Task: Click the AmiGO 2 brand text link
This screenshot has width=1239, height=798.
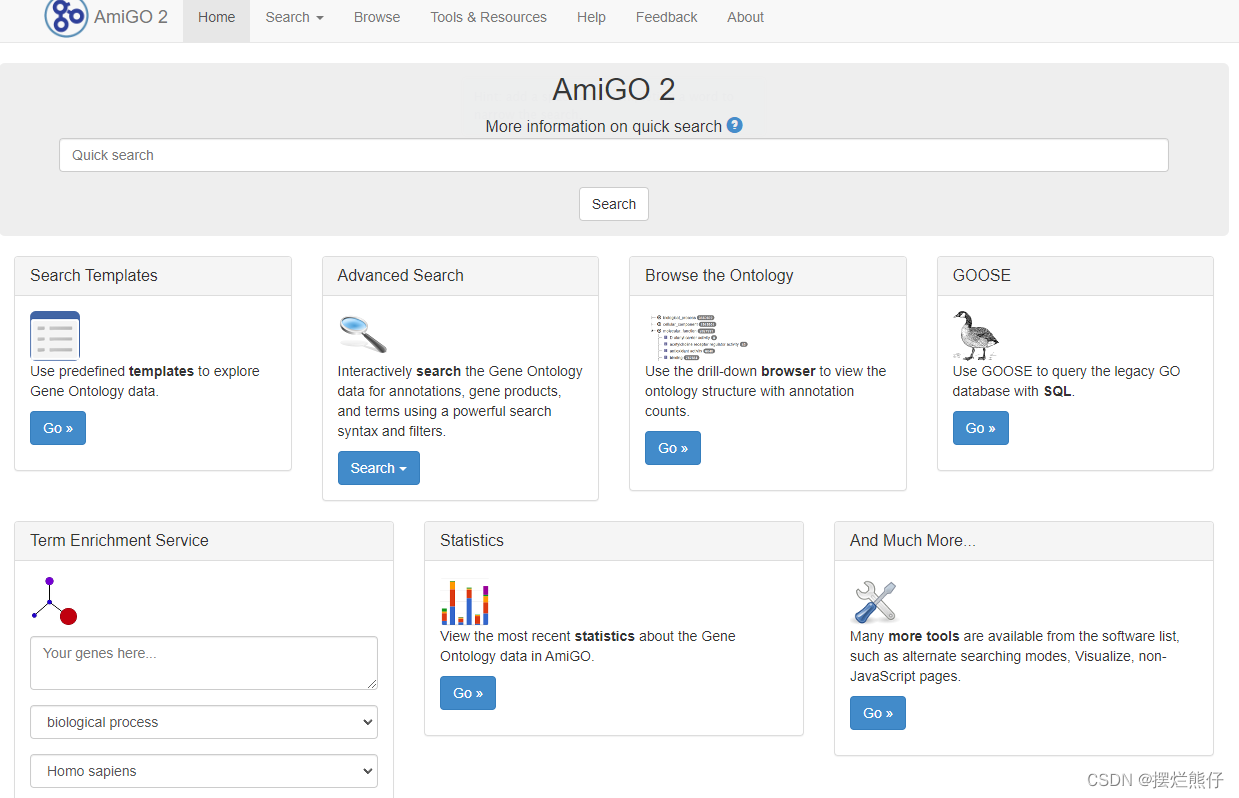Action: (131, 17)
